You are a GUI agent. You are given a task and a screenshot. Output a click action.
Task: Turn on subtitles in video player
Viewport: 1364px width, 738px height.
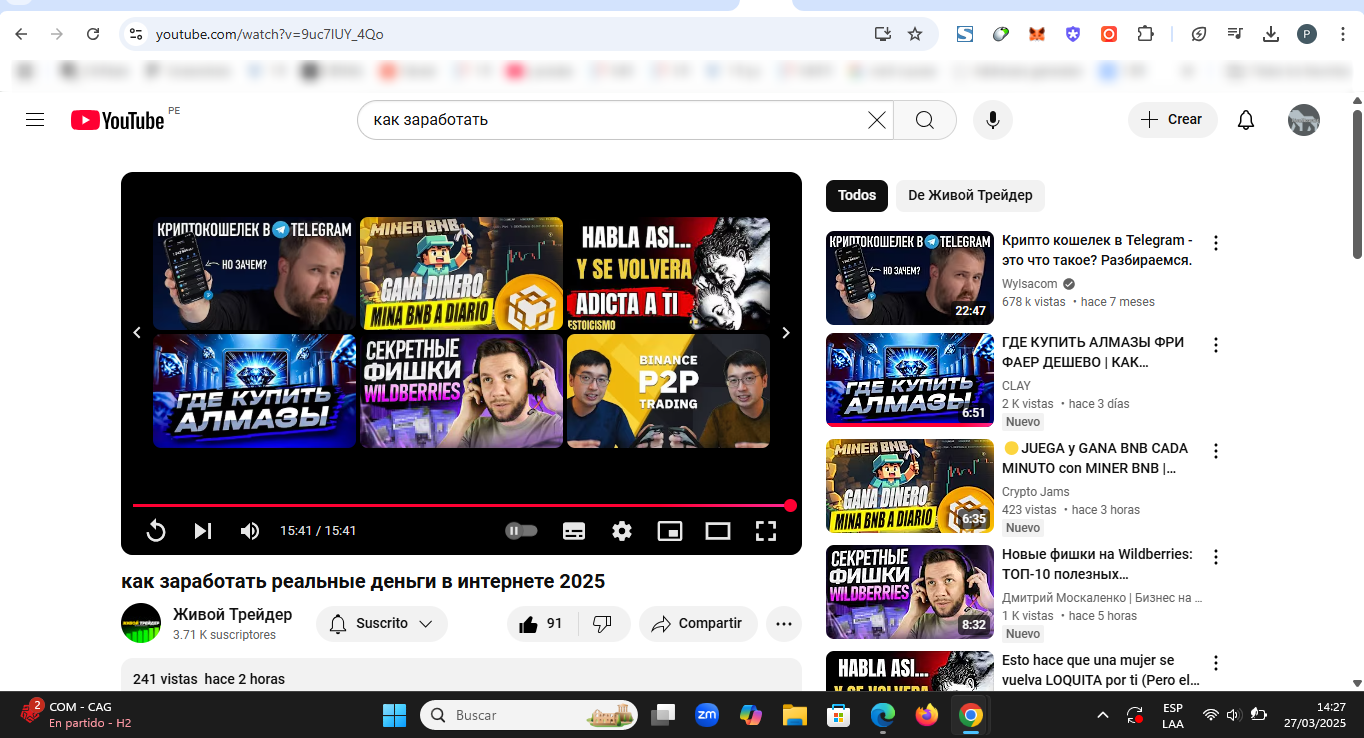(x=574, y=531)
